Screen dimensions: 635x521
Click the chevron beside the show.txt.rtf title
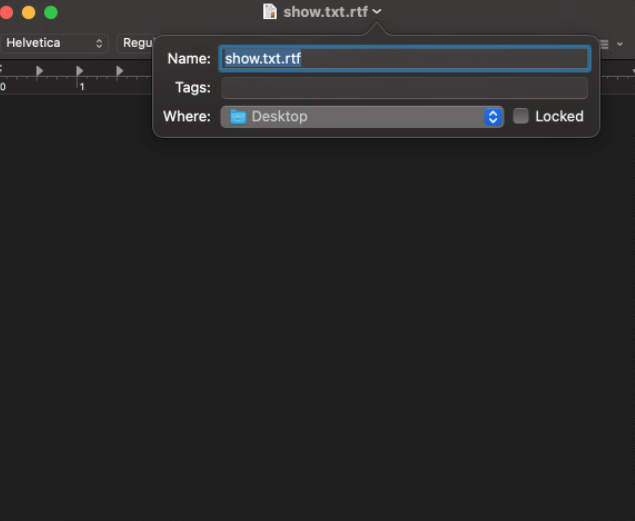(x=377, y=12)
